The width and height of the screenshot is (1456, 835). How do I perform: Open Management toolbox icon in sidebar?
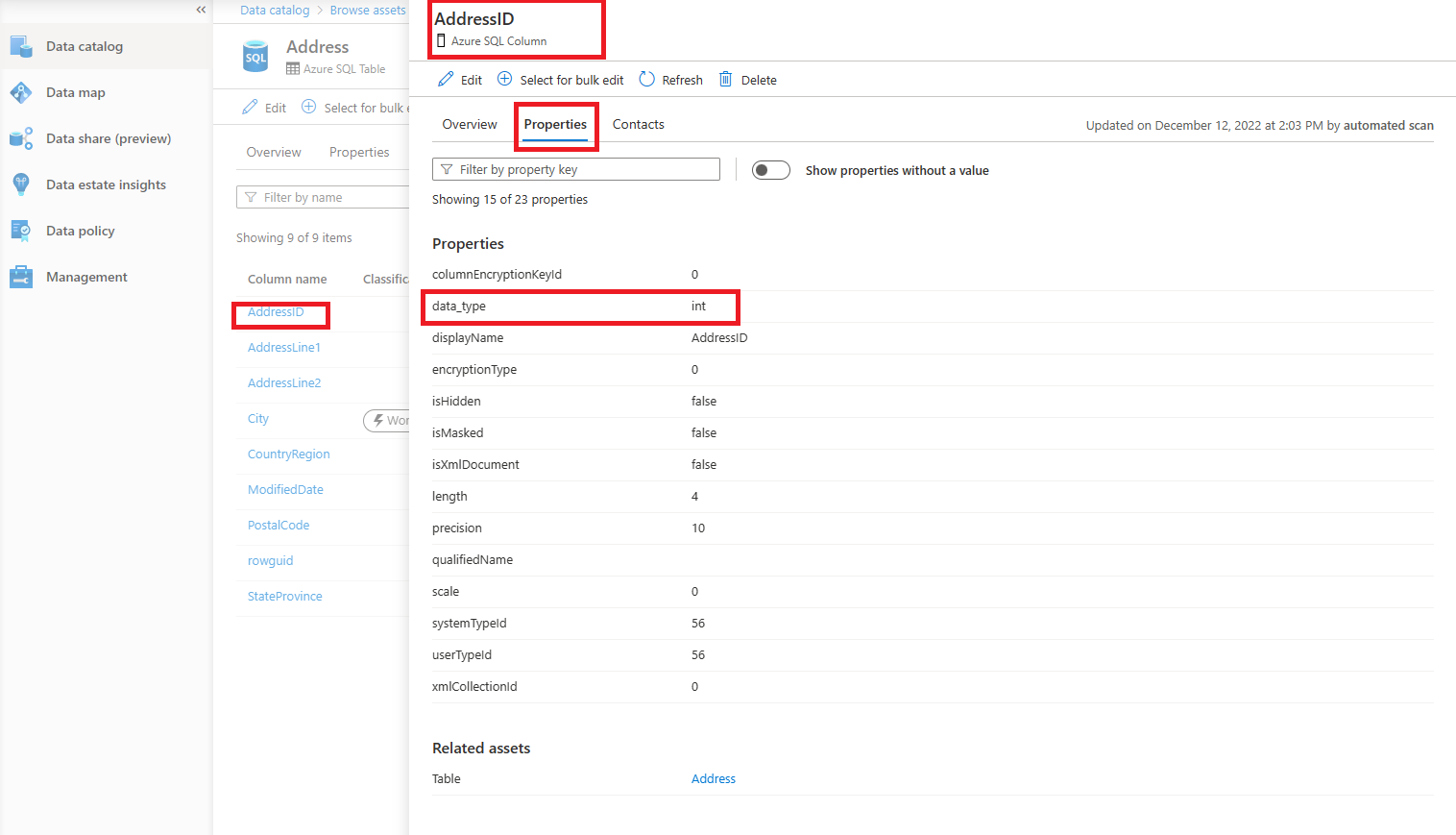pyautogui.click(x=21, y=277)
